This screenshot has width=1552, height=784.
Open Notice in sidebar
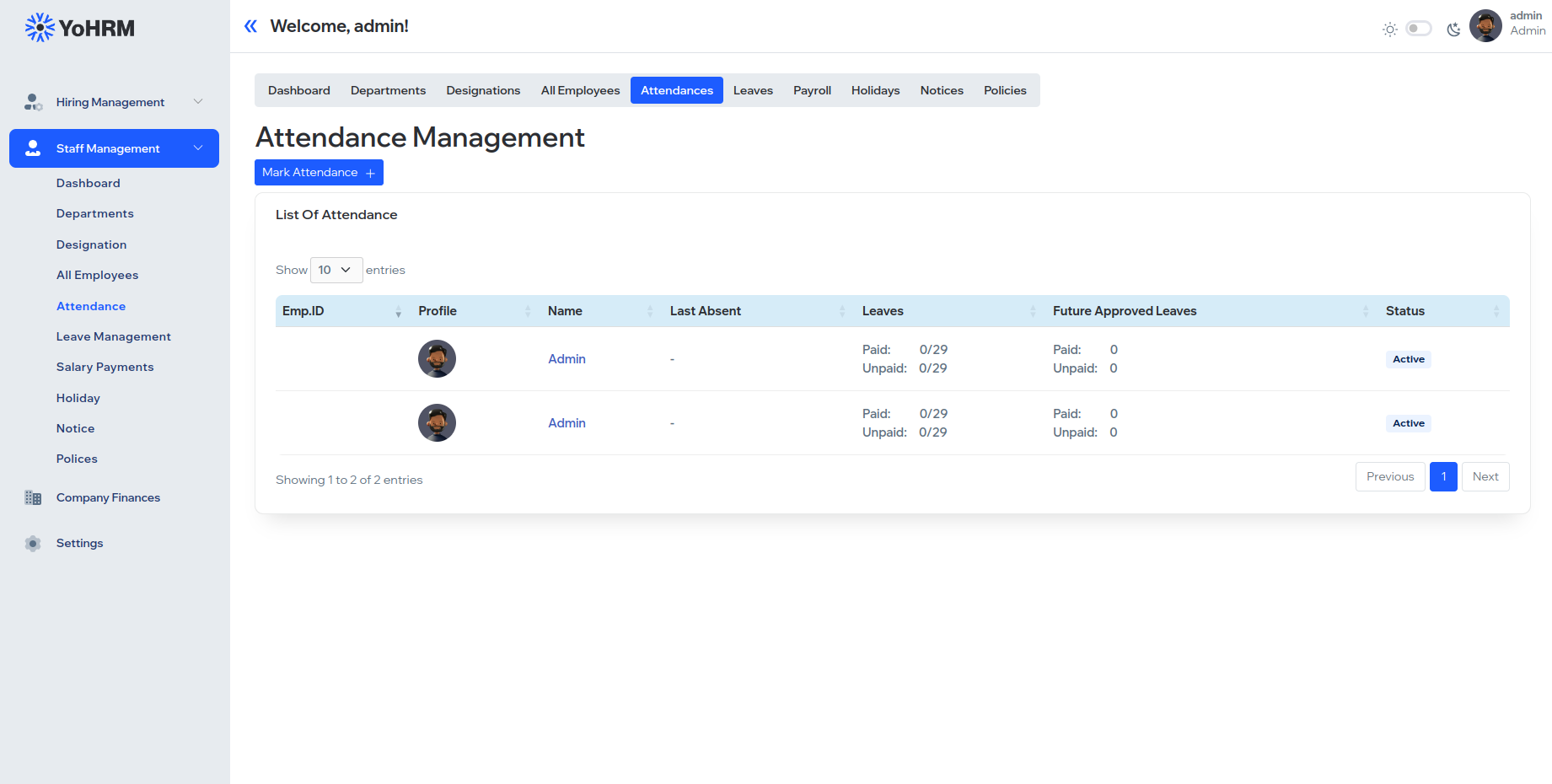(76, 428)
